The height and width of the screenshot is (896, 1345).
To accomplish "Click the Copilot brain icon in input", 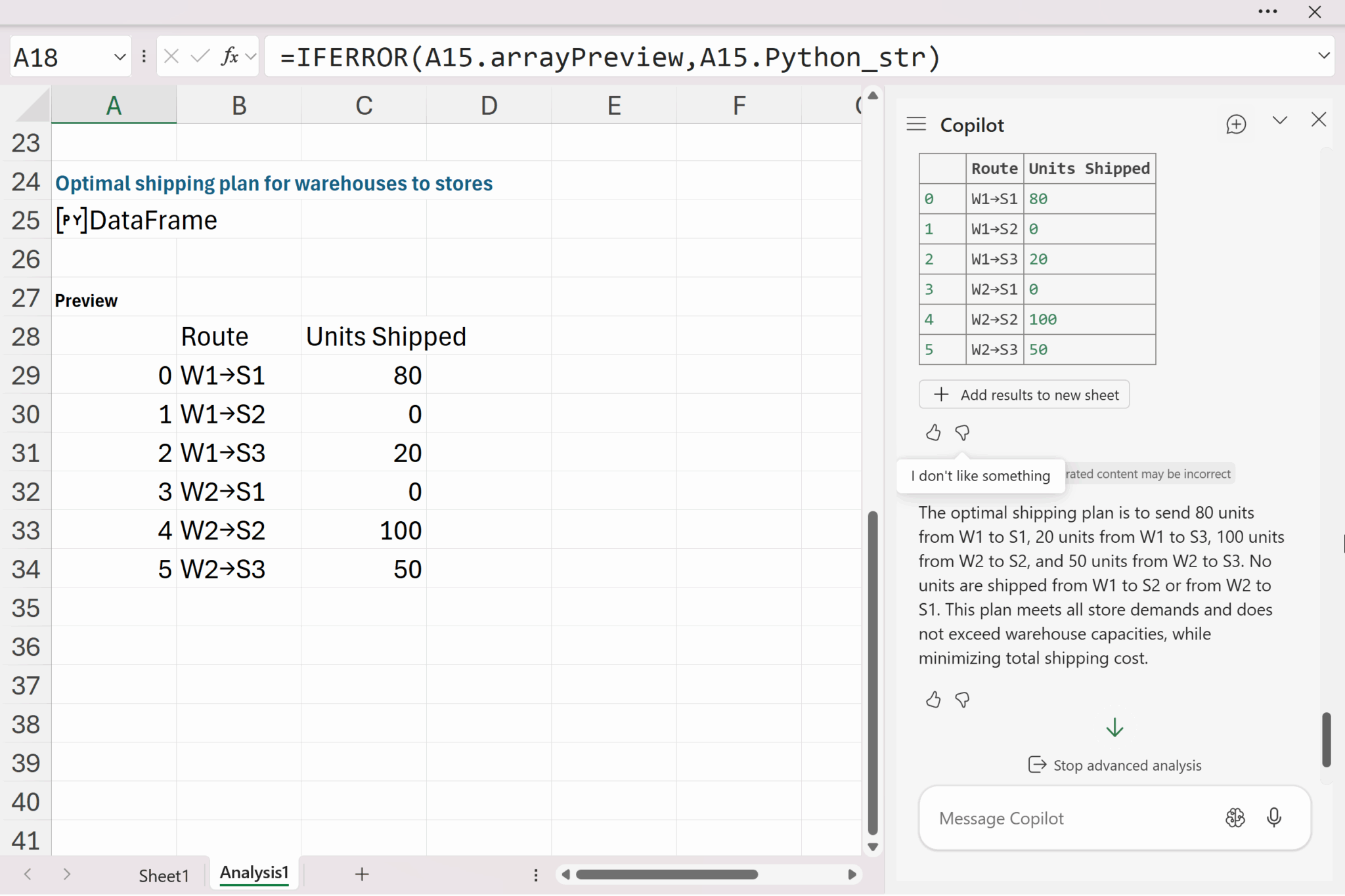I will [x=1235, y=817].
